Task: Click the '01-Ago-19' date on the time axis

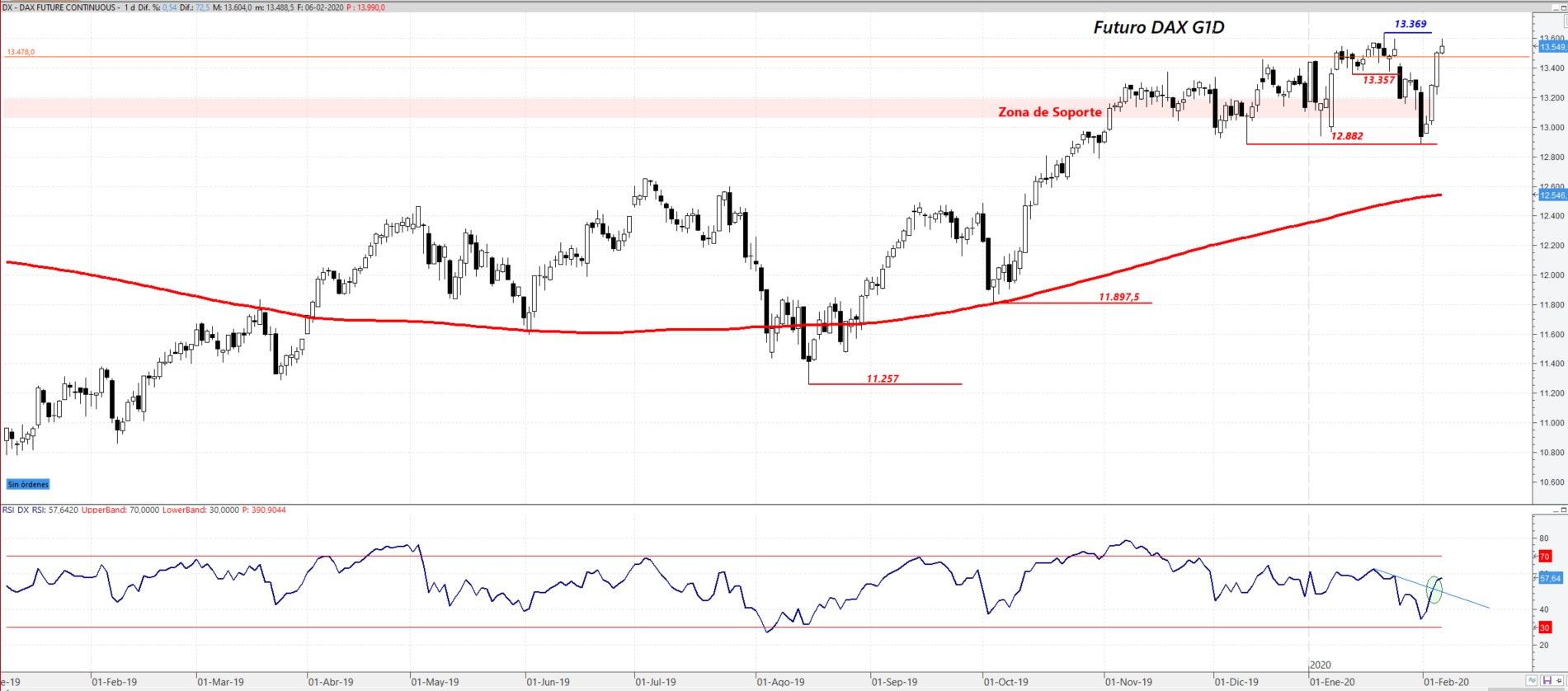Action: 780,682
